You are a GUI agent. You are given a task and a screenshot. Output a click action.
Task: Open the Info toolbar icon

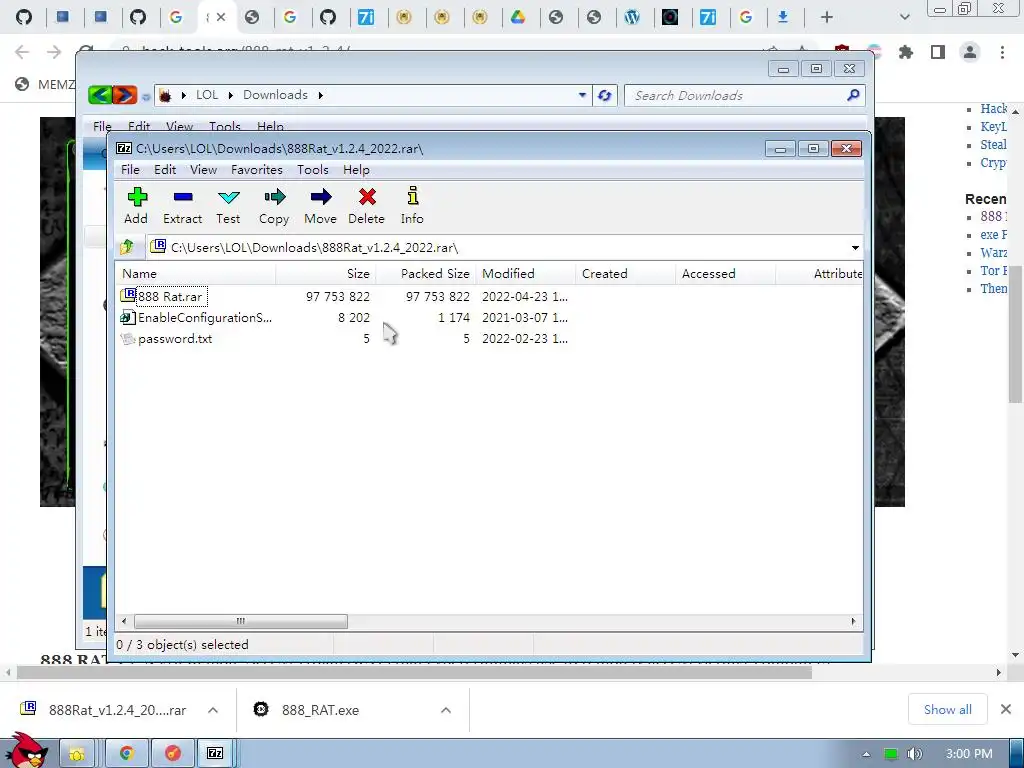(x=412, y=206)
